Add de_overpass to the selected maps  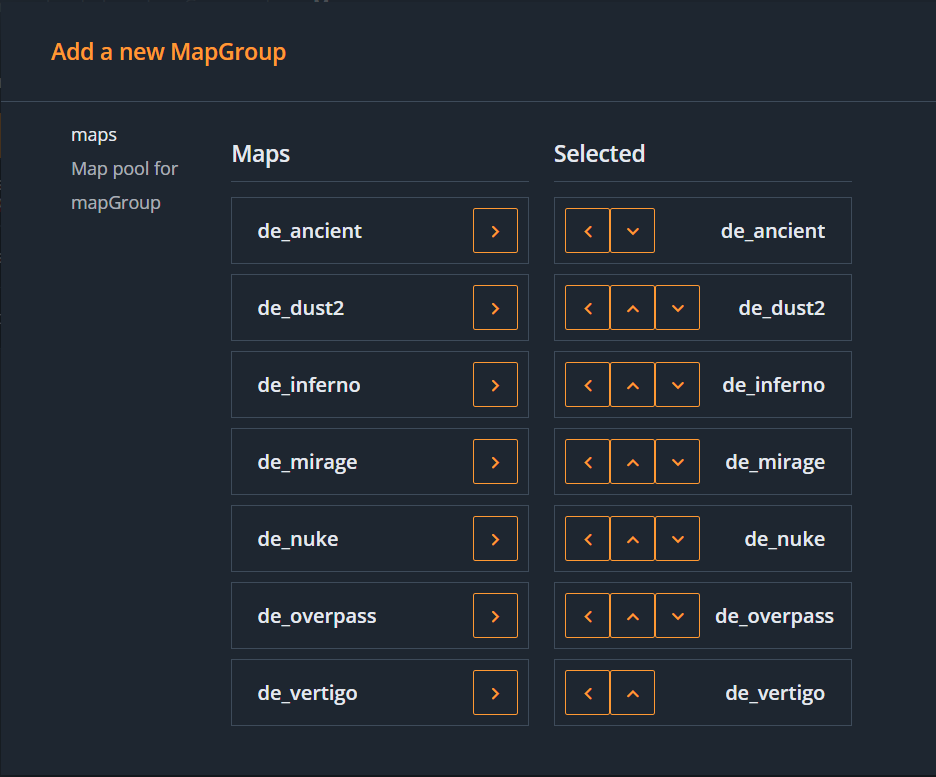tap(495, 616)
